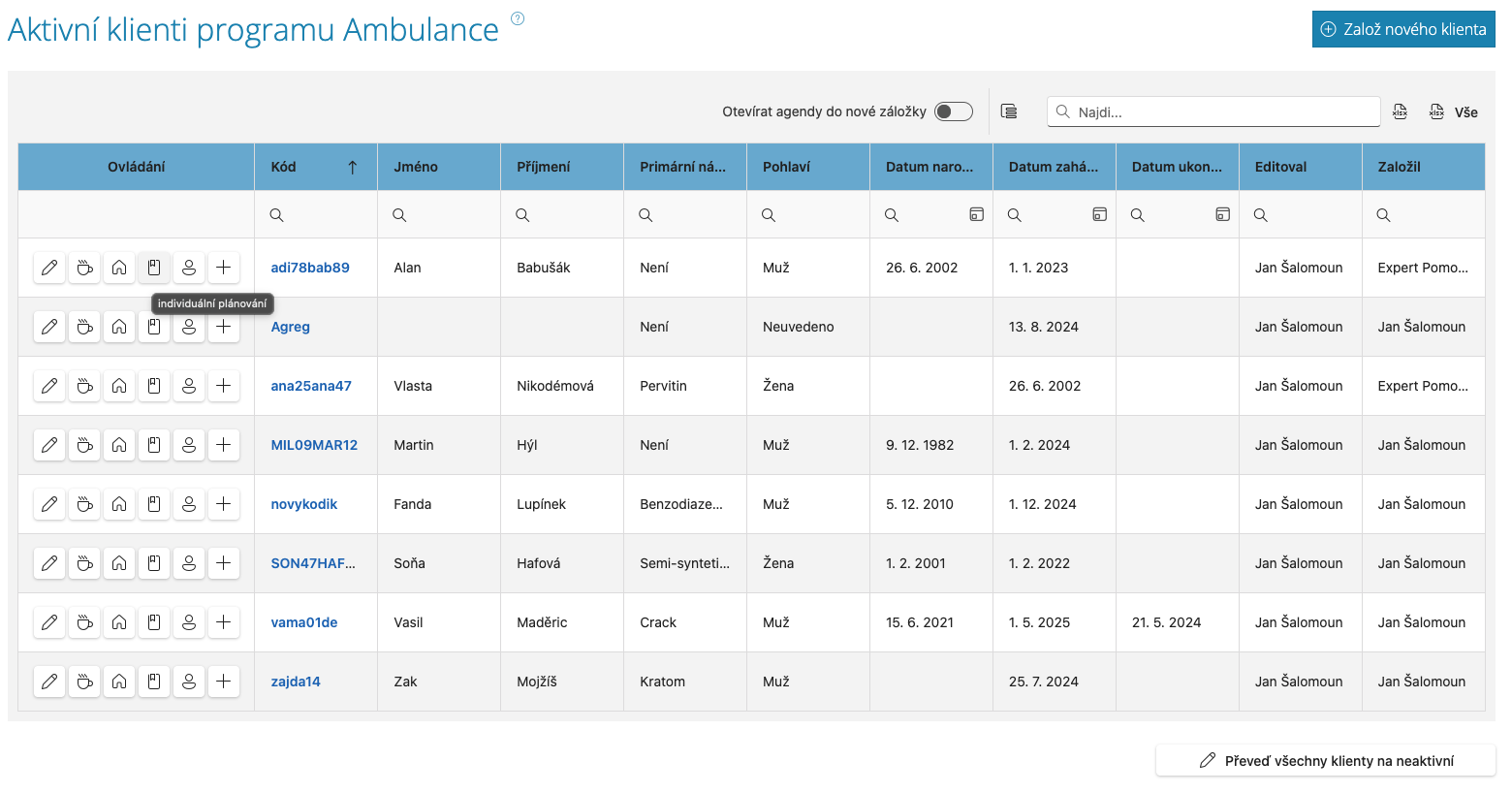Click the Jméno column filter field
Image resolution: width=1512 pixels, height=793 pixels.
(439, 214)
